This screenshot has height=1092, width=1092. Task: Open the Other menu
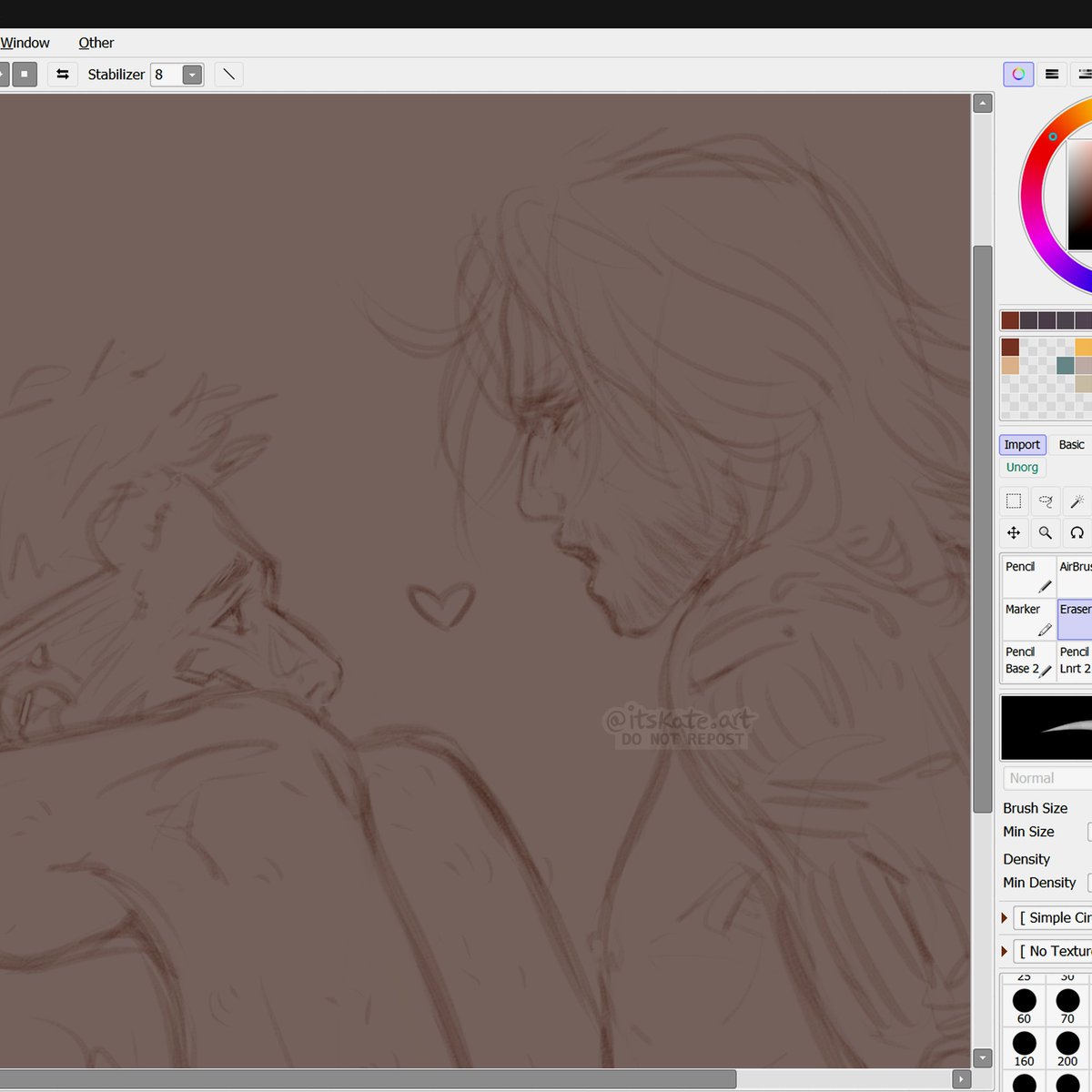click(x=96, y=43)
